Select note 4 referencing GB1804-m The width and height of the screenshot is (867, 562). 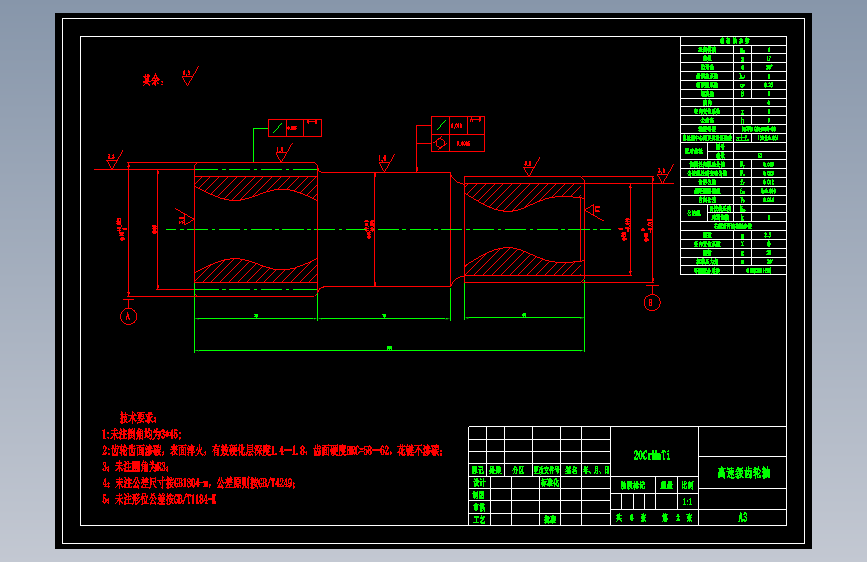coord(199,483)
